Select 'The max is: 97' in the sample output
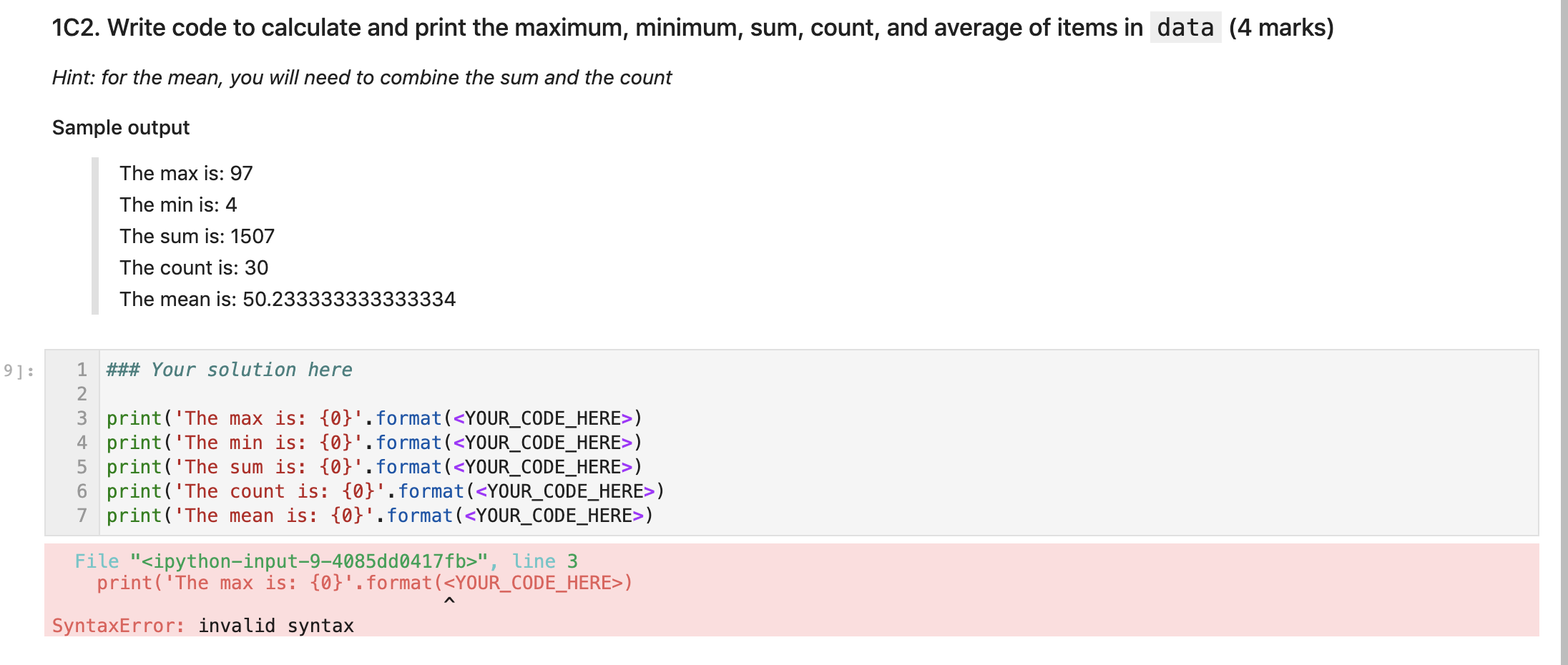This screenshot has width=1568, height=665. (186, 173)
